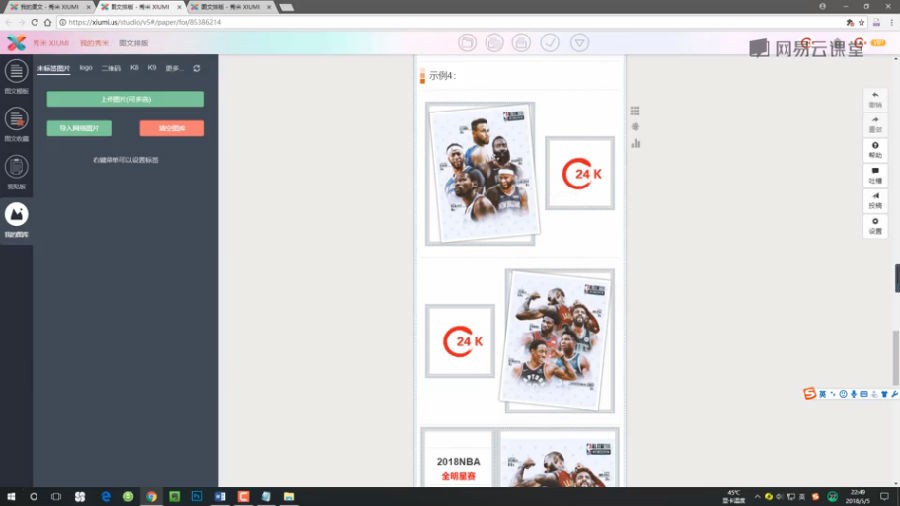This screenshot has height=506, width=900.
Task: Expand the 更多 more tags dropdown
Action: click(x=174, y=68)
